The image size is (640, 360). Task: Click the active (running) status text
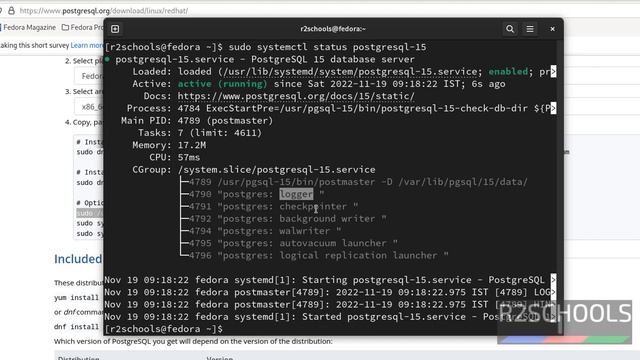click(x=222, y=84)
